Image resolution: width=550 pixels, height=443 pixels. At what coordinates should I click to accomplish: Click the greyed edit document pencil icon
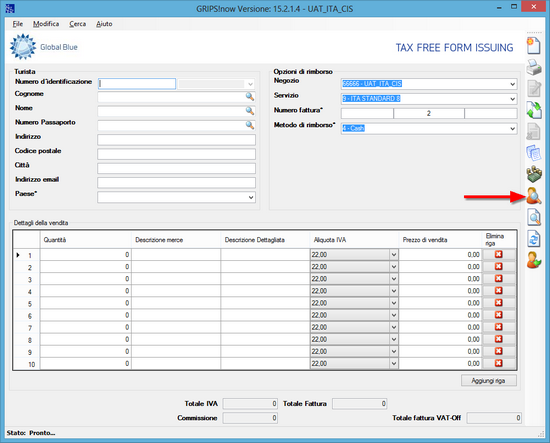[x=534, y=88]
